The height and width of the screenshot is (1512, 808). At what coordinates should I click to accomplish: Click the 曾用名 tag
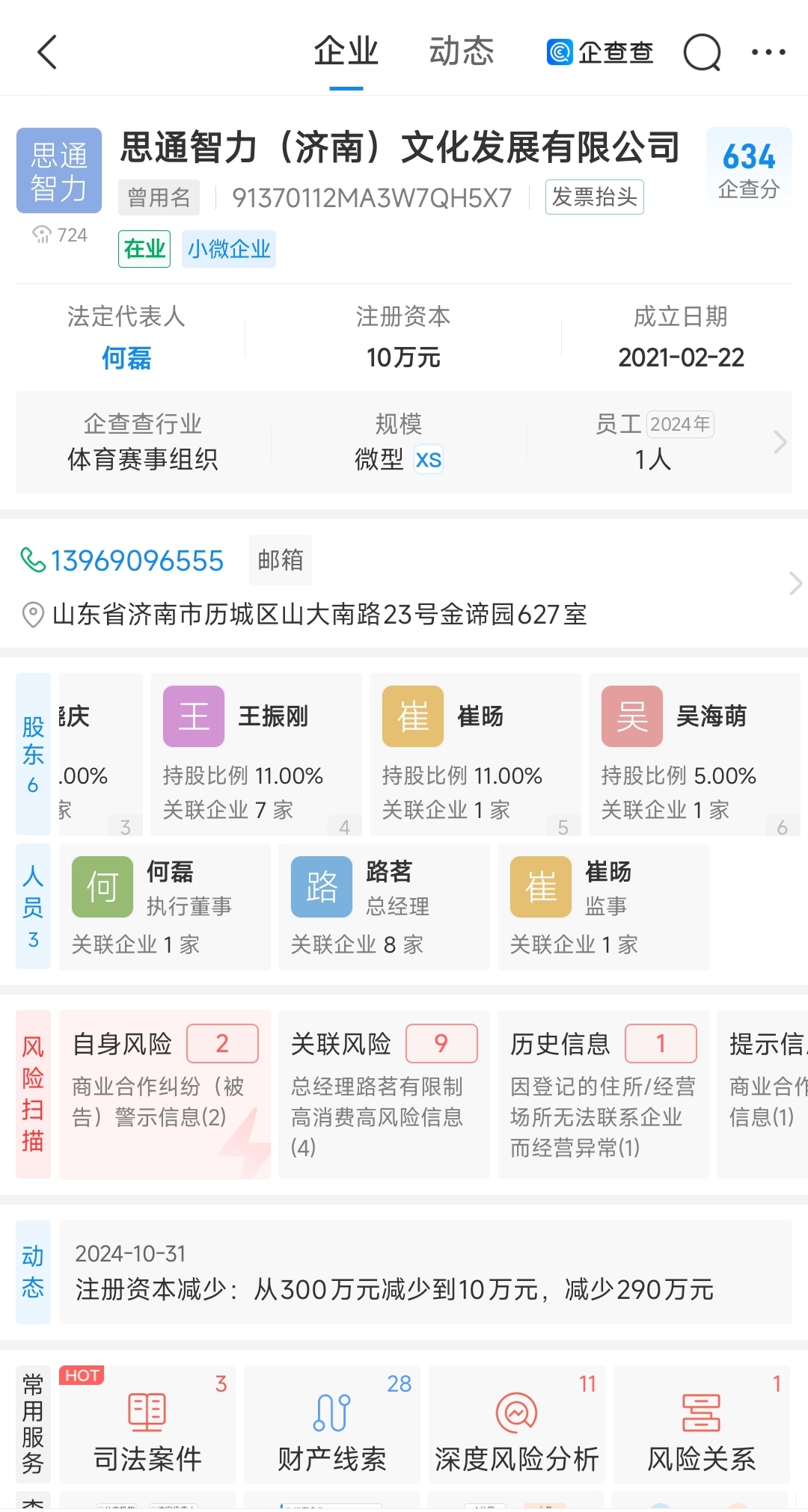159,197
